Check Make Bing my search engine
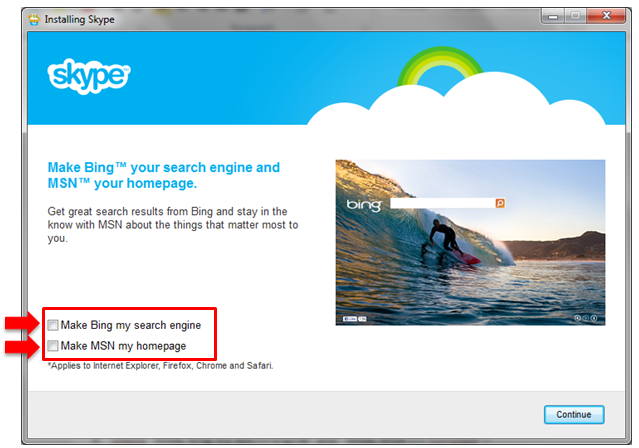Image resolution: width=639 pixels, height=448 pixels. (x=53, y=325)
